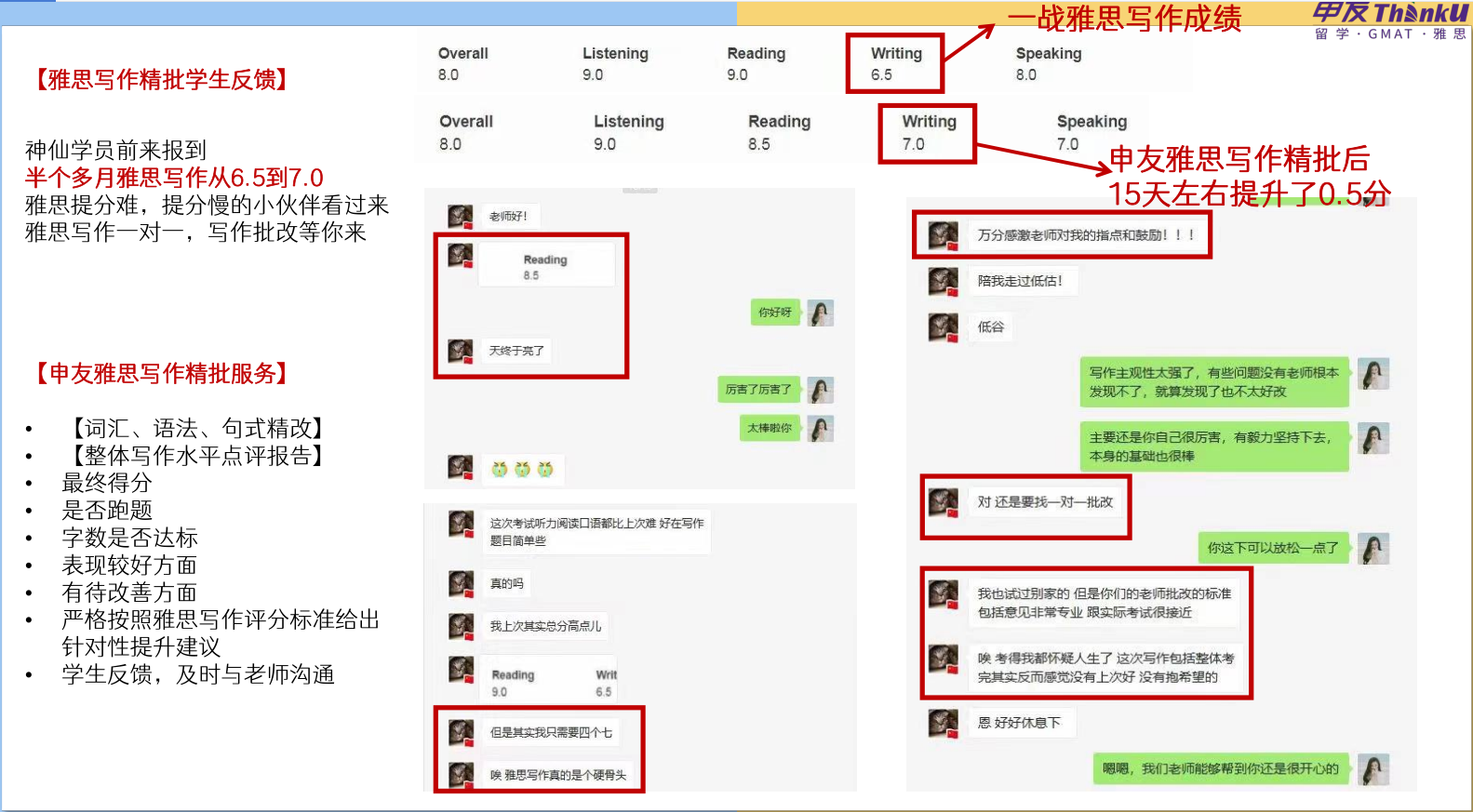The width and height of the screenshot is (1473, 812).
Task: Click the student avatar beside "低谷"
Action: [x=944, y=327]
